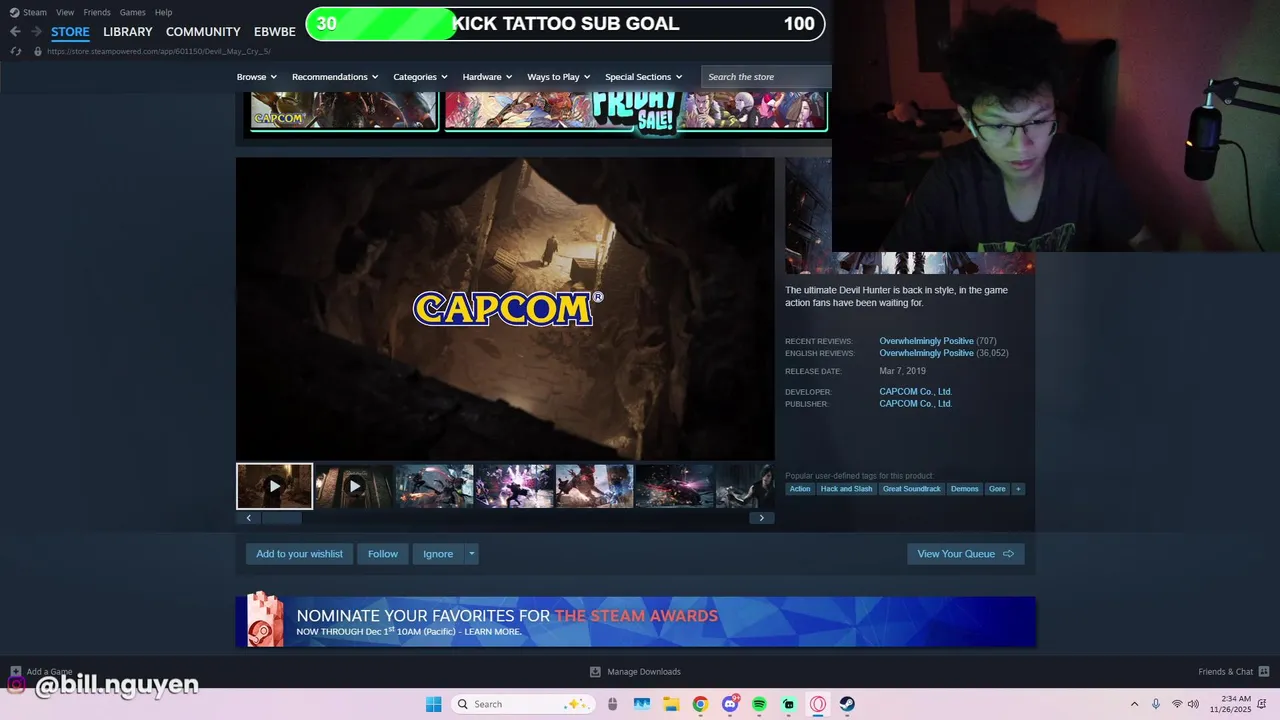Click the Ignore button
Image resolution: width=1280 pixels, height=720 pixels.
pos(438,554)
